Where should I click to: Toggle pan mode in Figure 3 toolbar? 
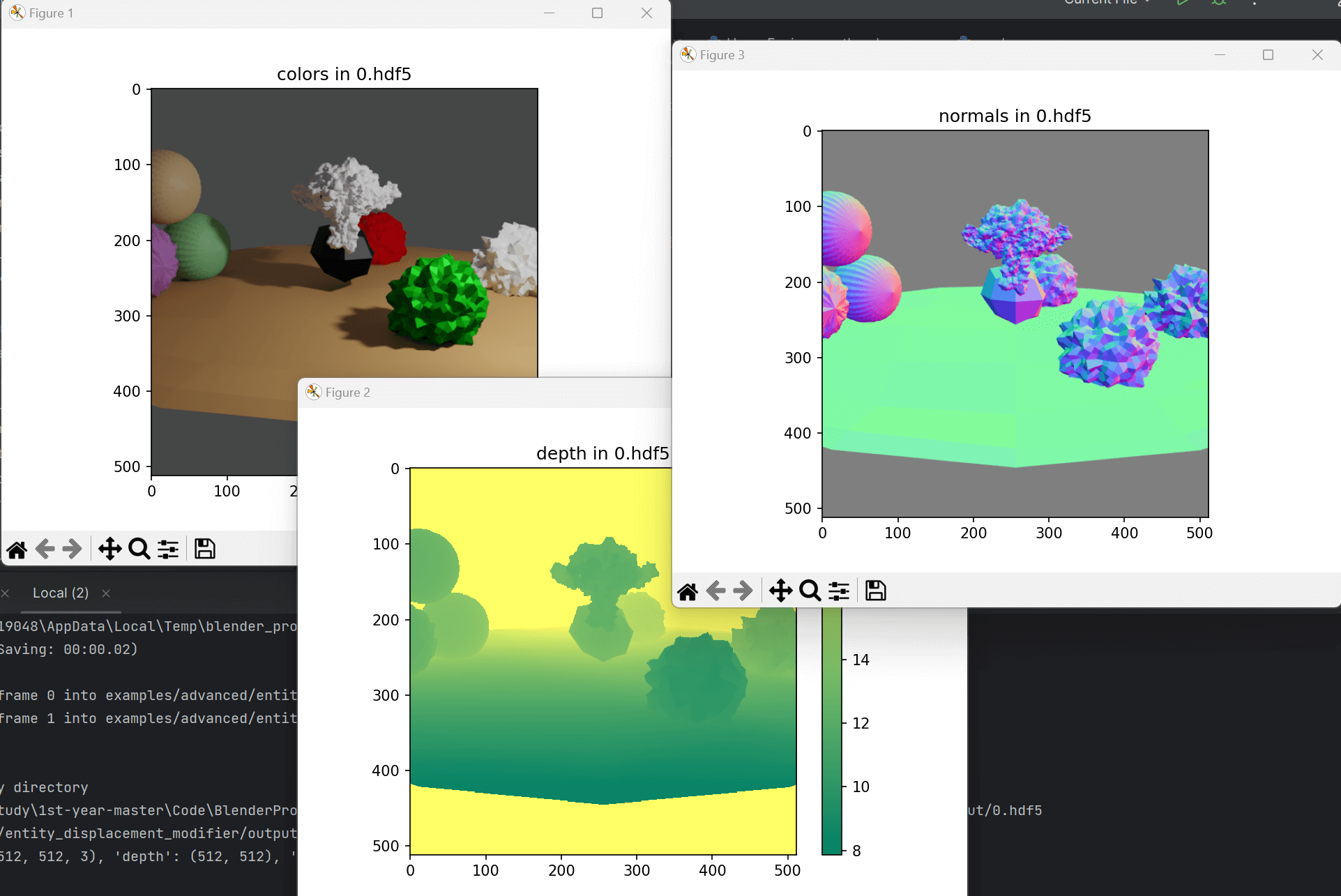pos(780,591)
